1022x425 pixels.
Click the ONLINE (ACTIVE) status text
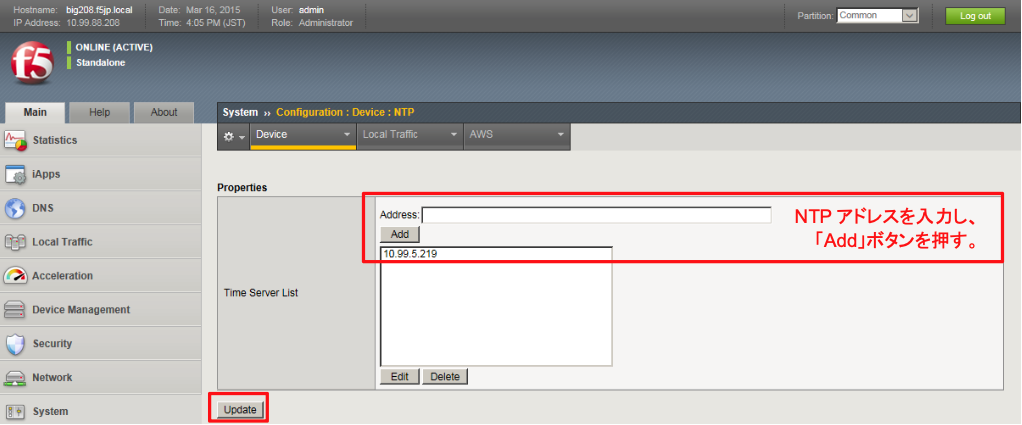[114, 48]
